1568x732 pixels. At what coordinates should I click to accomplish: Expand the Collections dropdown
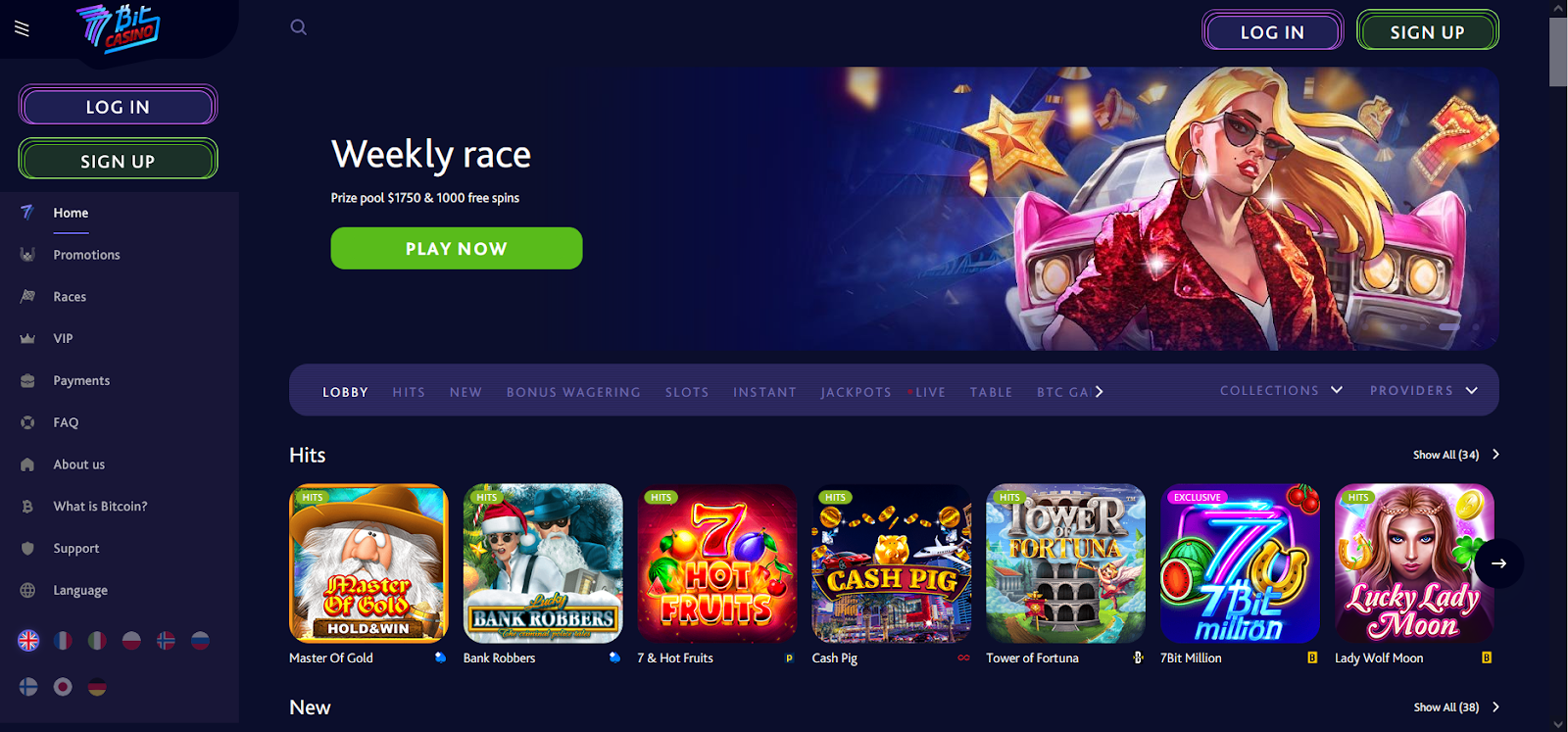tap(1281, 390)
